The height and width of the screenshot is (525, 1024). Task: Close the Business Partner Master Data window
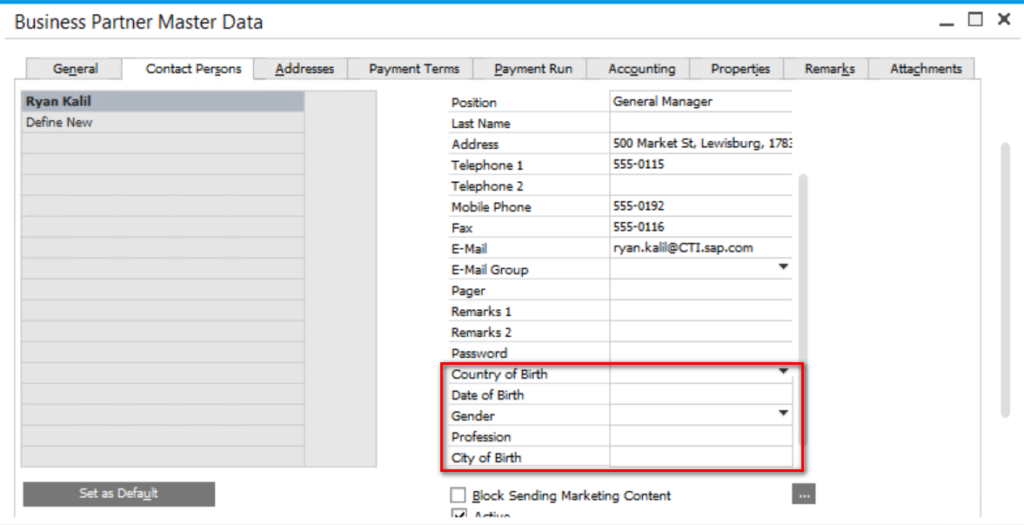tap(1004, 20)
